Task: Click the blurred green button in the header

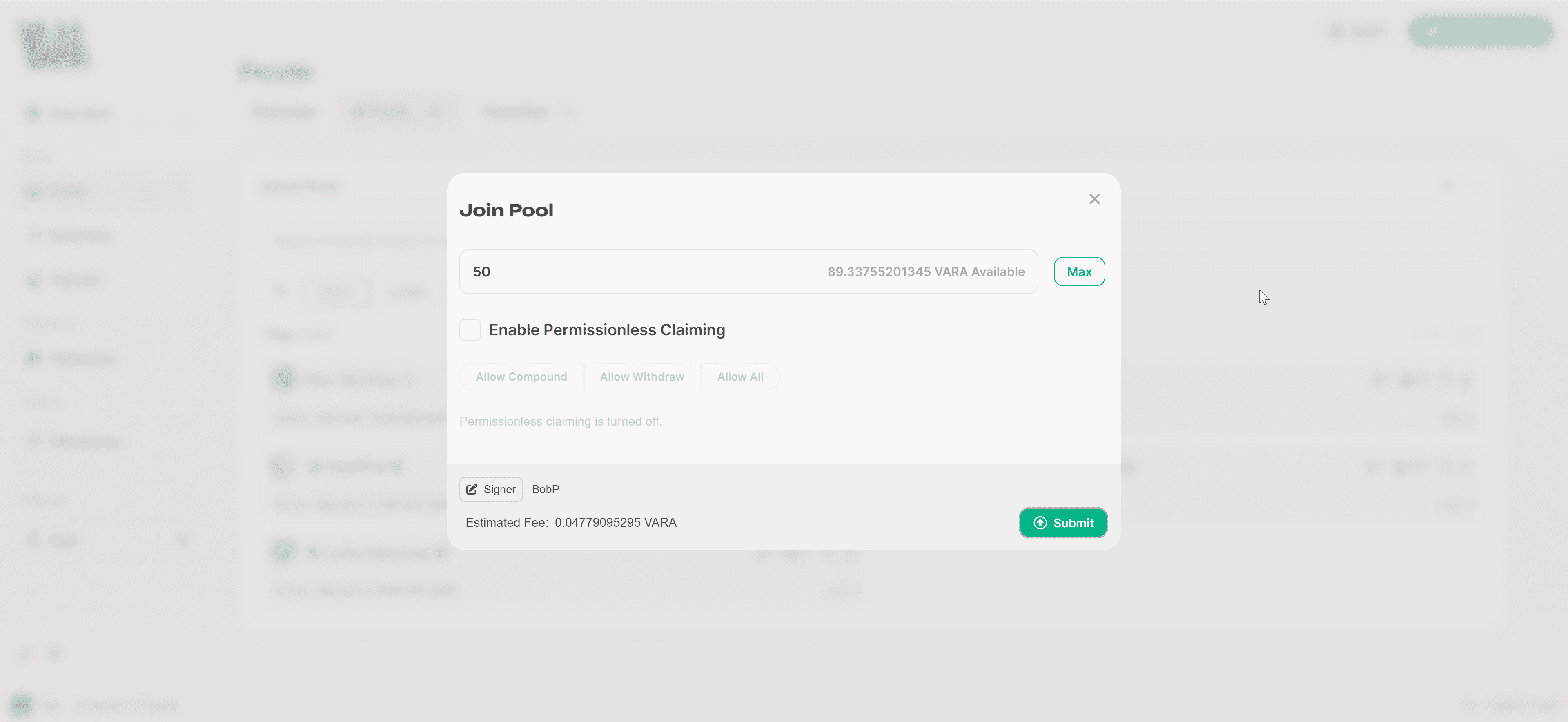Action: pos(1480,32)
